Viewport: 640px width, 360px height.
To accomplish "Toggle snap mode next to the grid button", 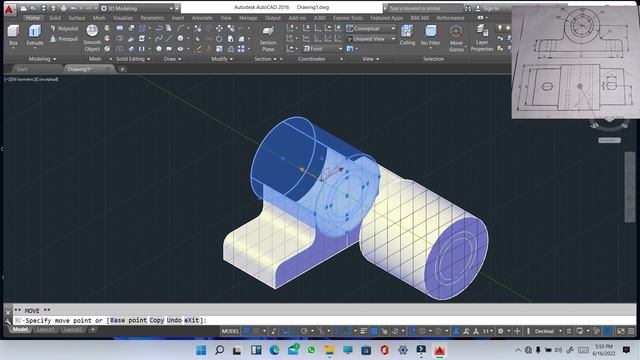I will click(256, 331).
